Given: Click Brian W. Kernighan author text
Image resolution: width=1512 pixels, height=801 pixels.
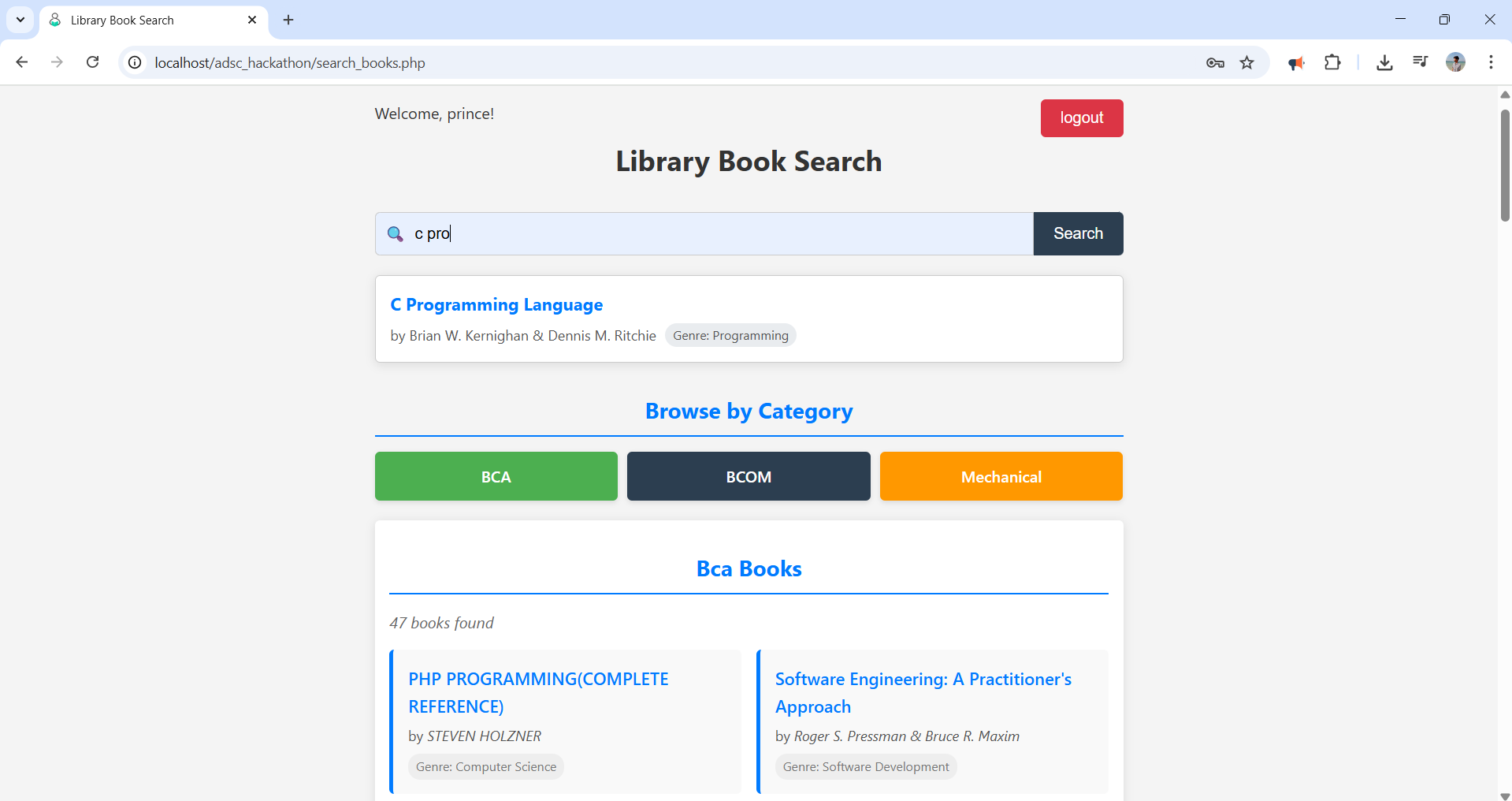Looking at the screenshot, I should pyautogui.click(x=469, y=336).
